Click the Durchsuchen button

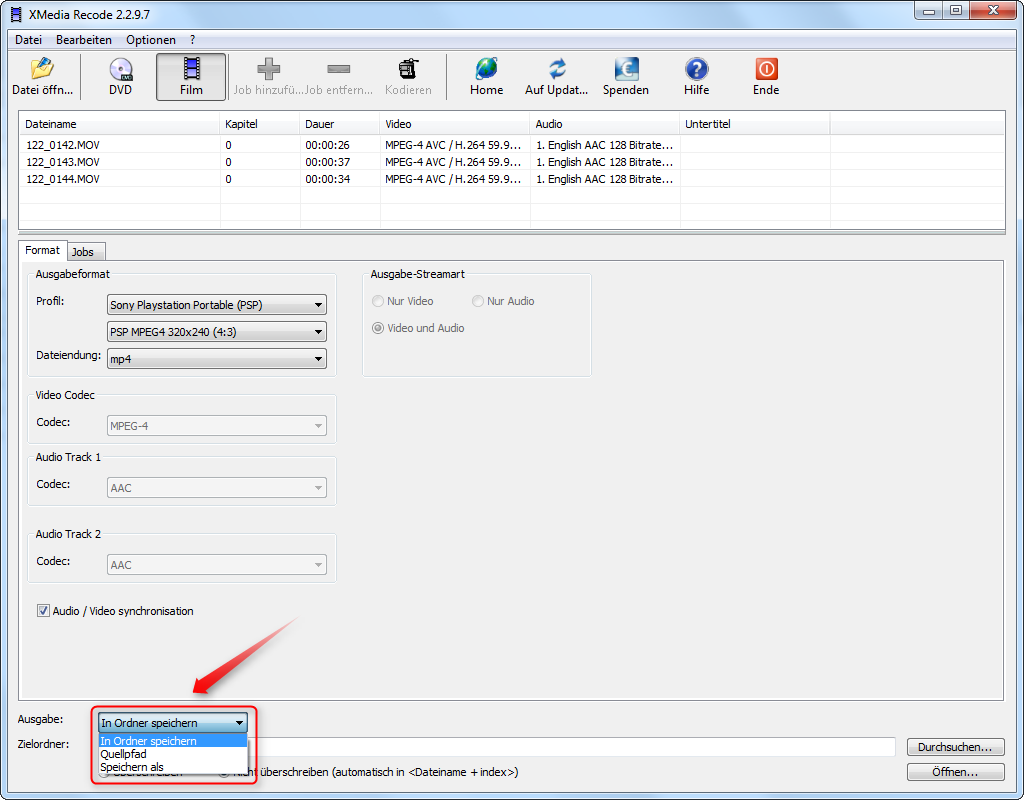(x=955, y=747)
